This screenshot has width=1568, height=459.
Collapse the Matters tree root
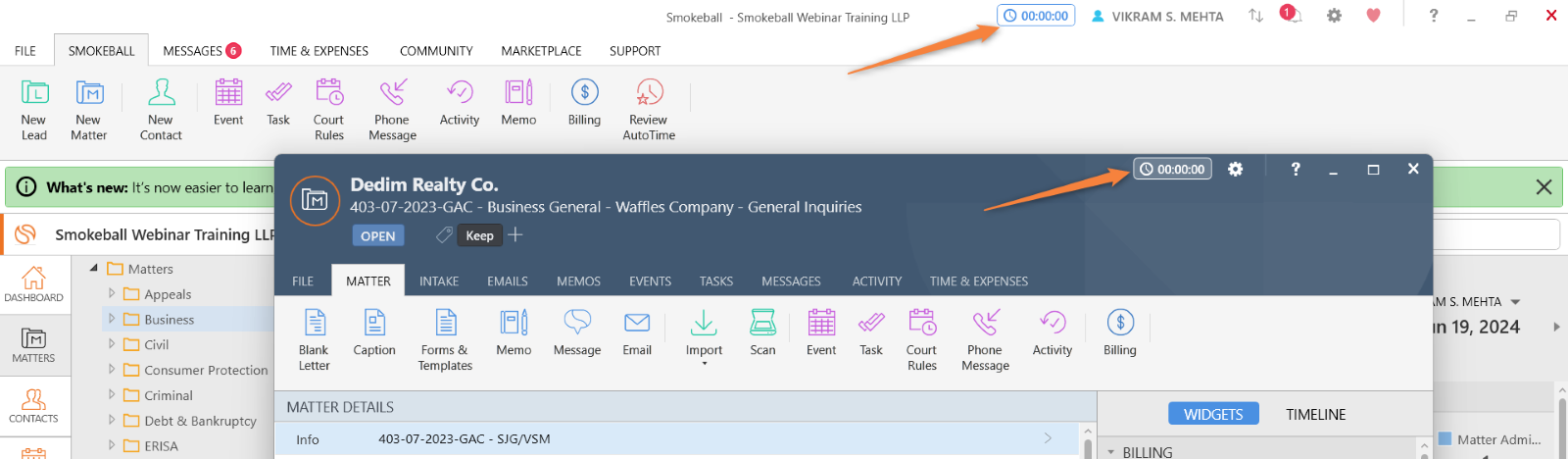click(94, 268)
